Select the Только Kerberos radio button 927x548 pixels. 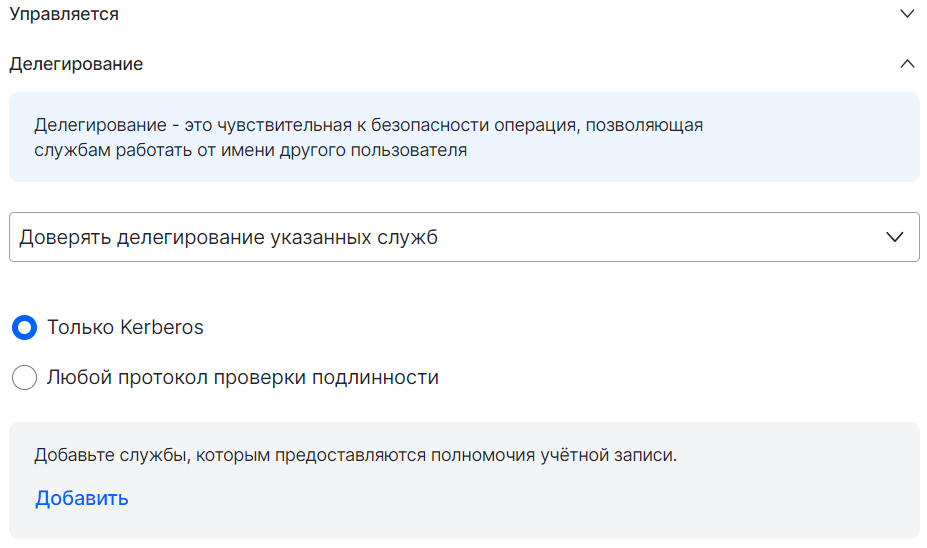pos(24,327)
